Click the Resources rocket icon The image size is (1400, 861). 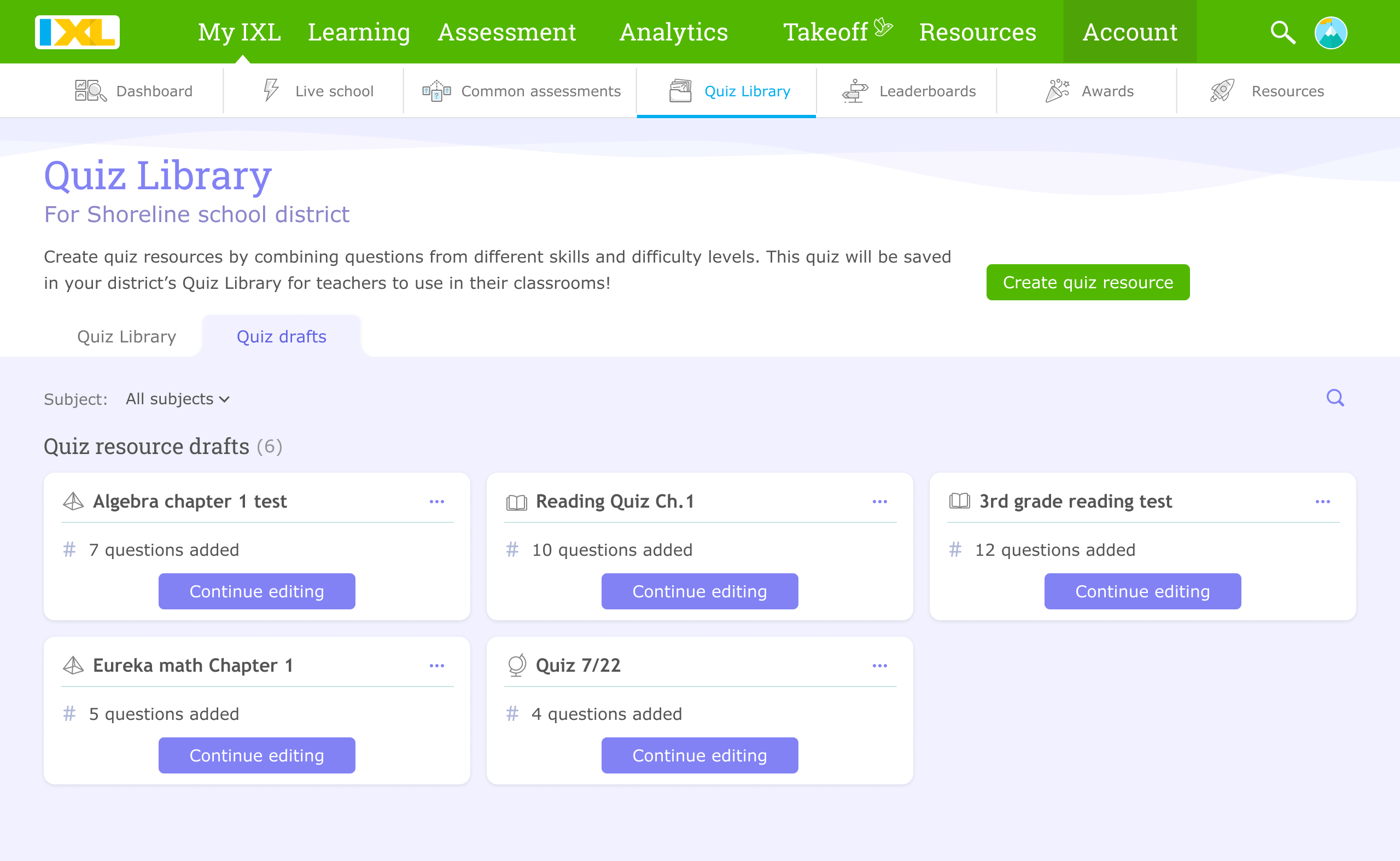click(x=1222, y=91)
